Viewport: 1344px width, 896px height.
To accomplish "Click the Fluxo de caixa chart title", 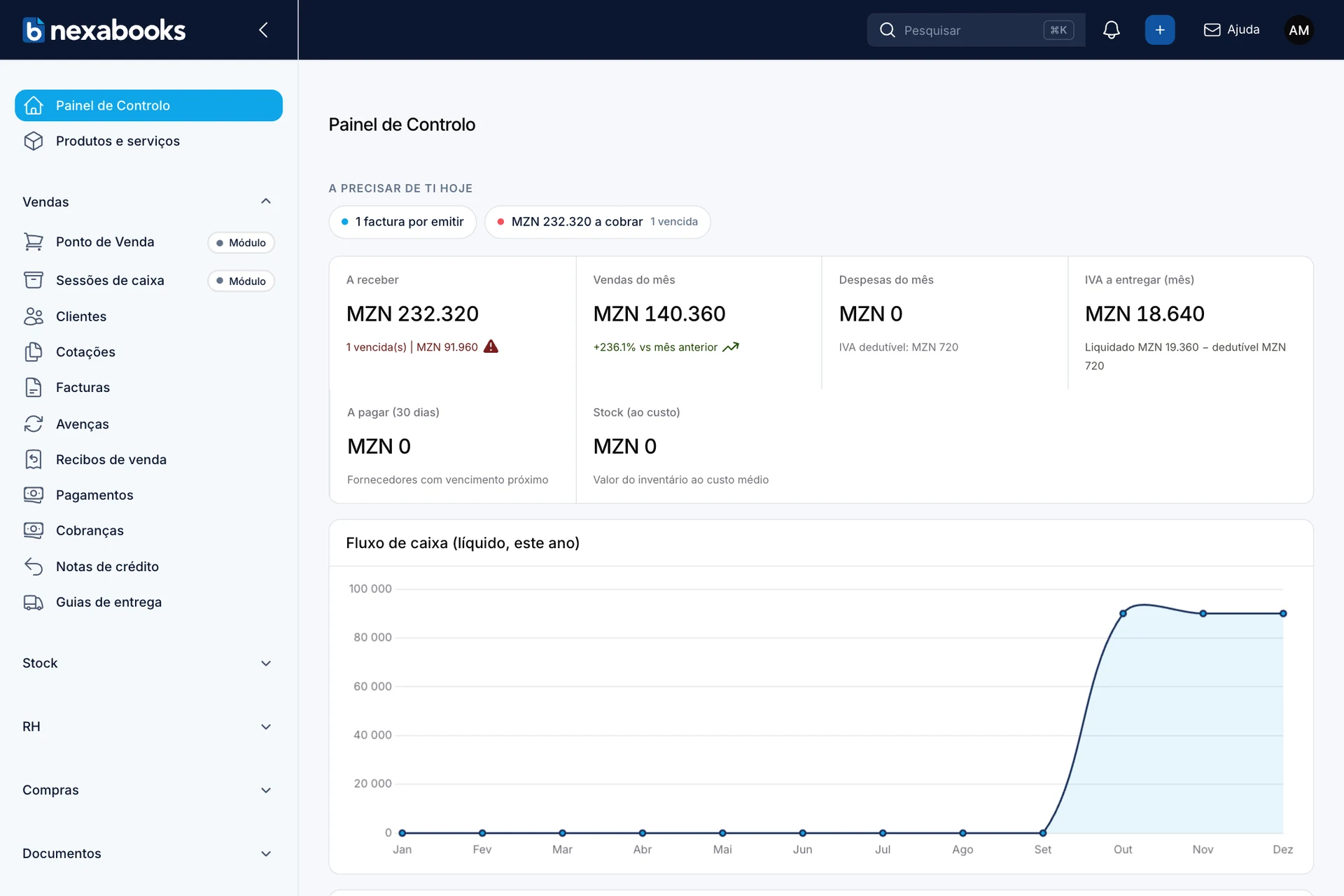I will tap(463, 543).
